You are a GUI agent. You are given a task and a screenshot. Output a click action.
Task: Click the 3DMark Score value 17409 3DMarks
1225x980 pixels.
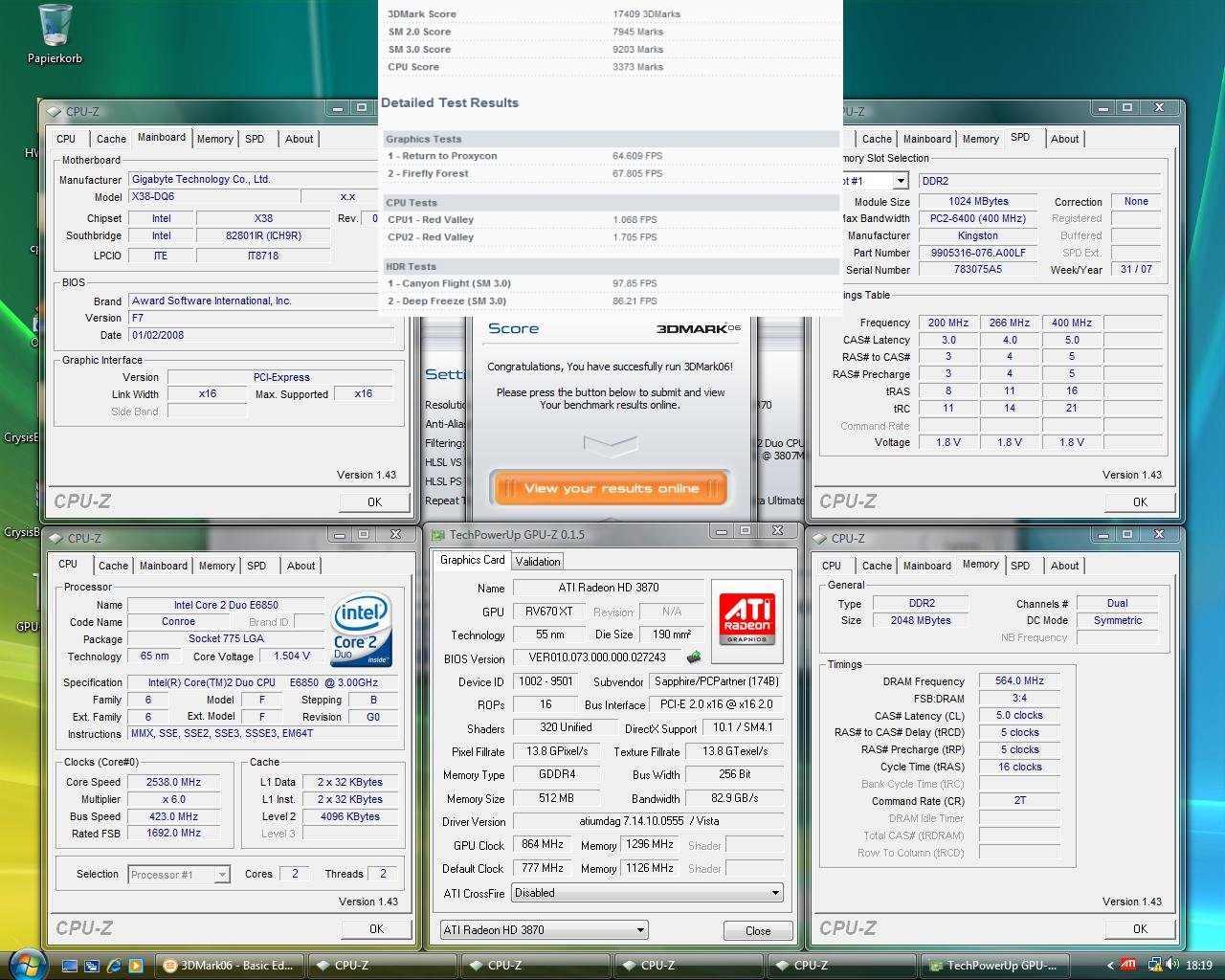647,14
